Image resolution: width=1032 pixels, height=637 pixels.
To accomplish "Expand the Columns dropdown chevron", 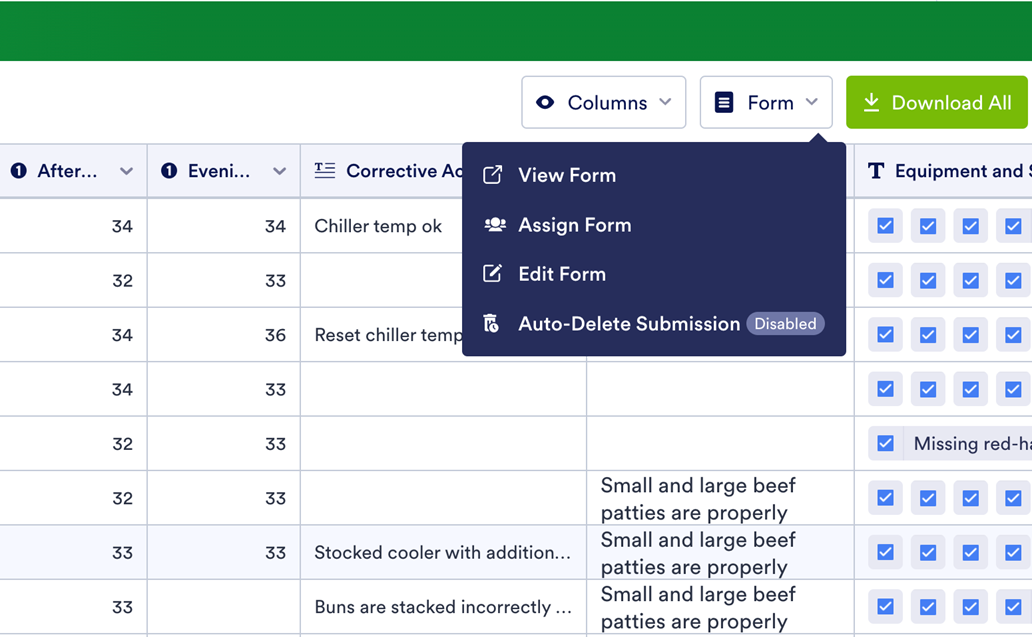I will (x=665, y=103).
